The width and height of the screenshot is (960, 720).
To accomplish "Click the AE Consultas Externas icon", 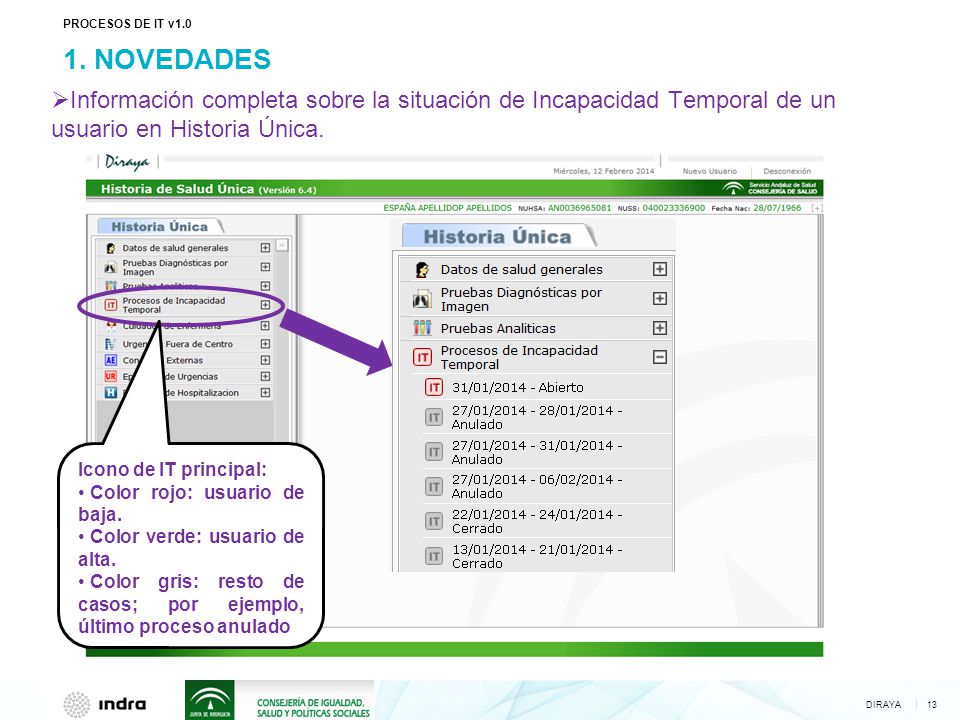I will (x=111, y=360).
